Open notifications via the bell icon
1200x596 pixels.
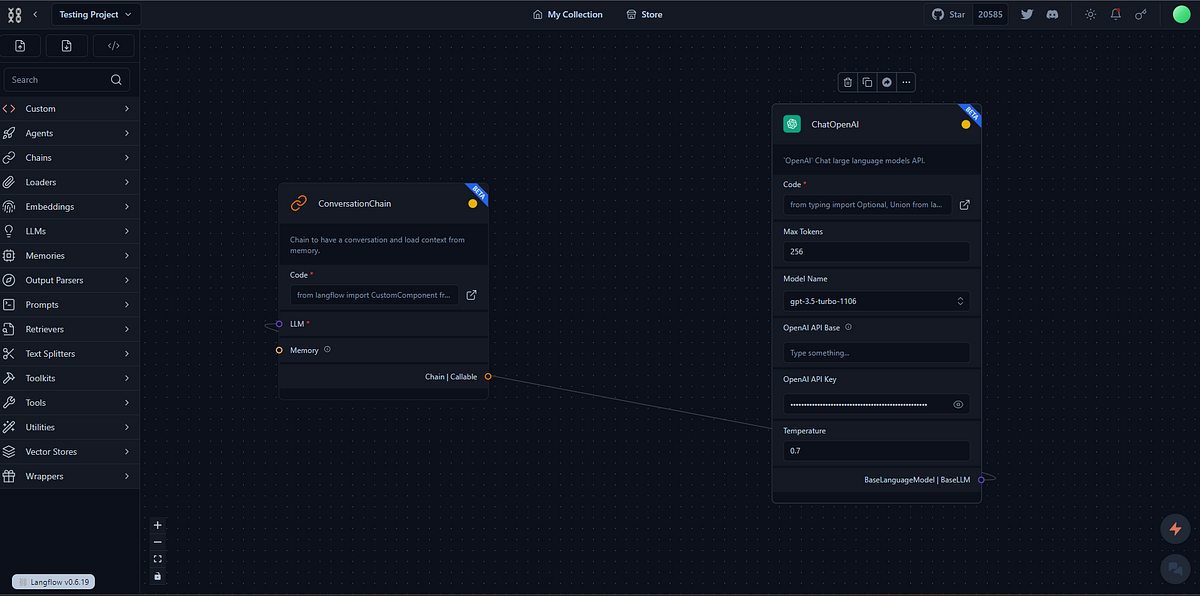pyautogui.click(x=1115, y=14)
